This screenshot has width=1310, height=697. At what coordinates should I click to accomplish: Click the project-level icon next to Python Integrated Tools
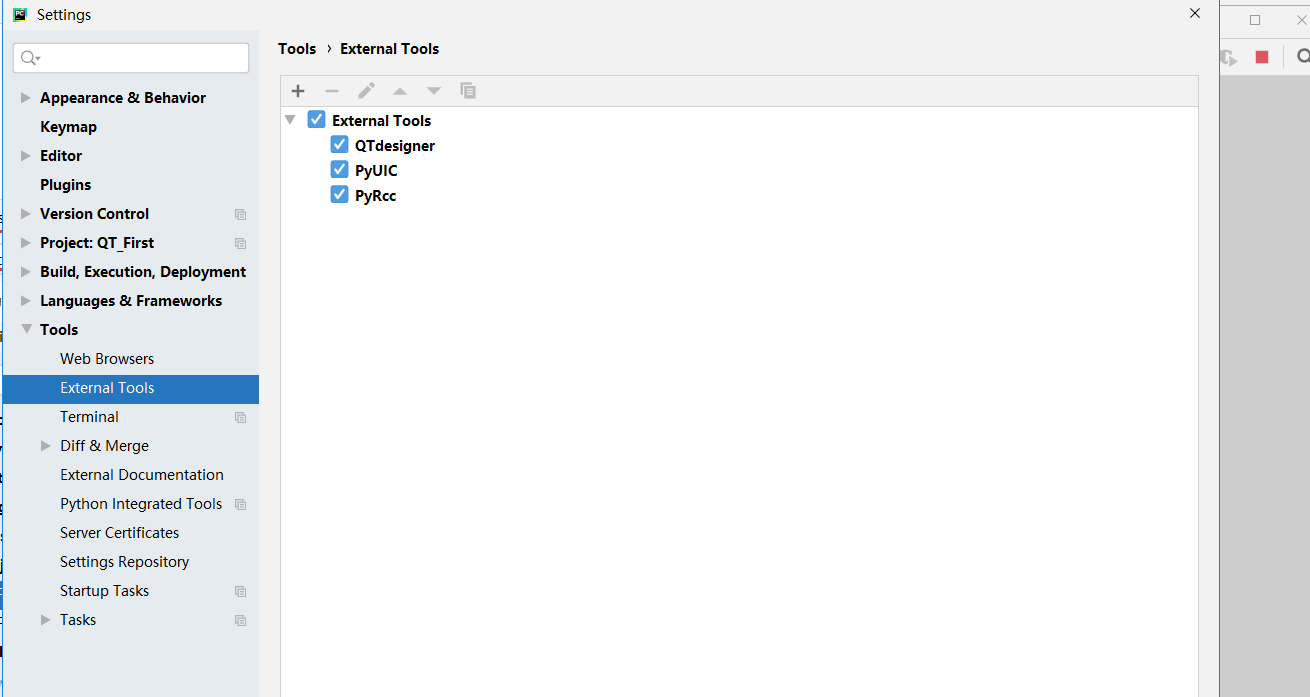[x=240, y=504]
